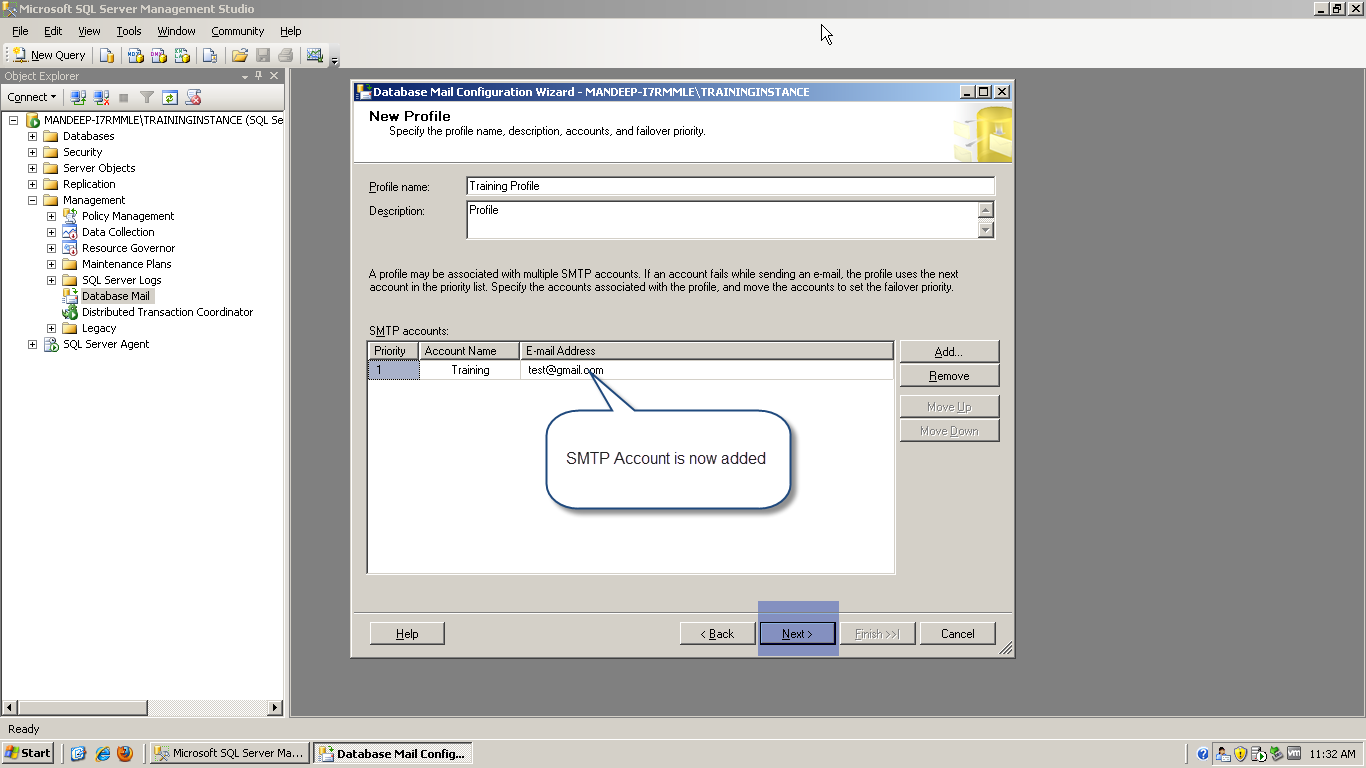Click Refresh icon in Object Explorer

(x=170, y=97)
